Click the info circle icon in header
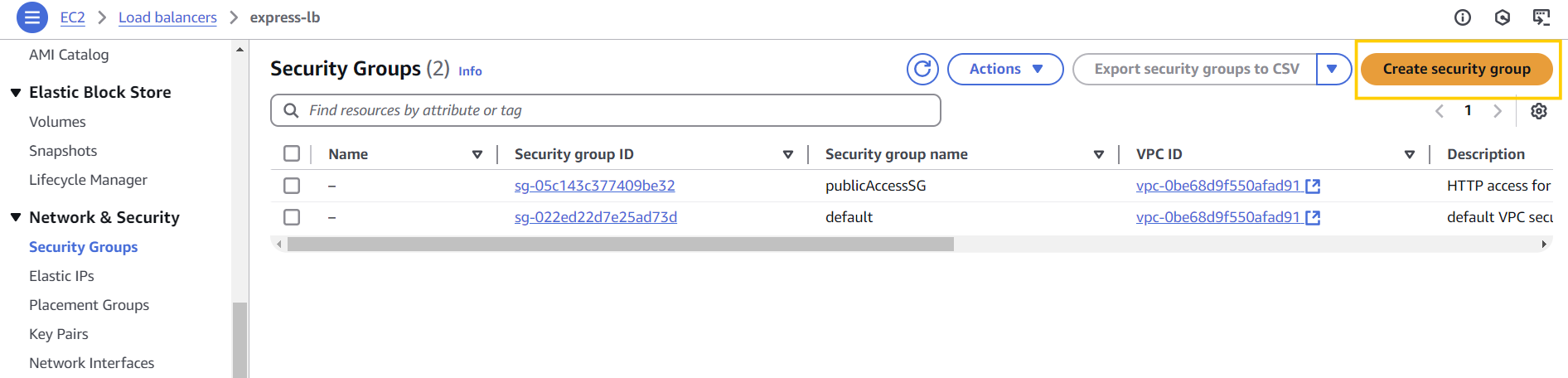 point(1463,17)
